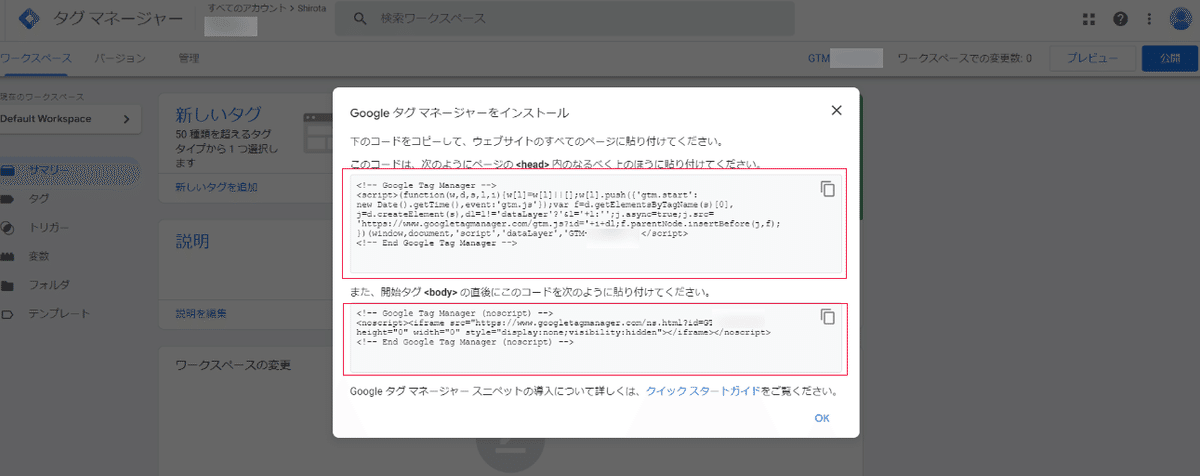
Task: Click inside the head script code box
Action: (596, 223)
